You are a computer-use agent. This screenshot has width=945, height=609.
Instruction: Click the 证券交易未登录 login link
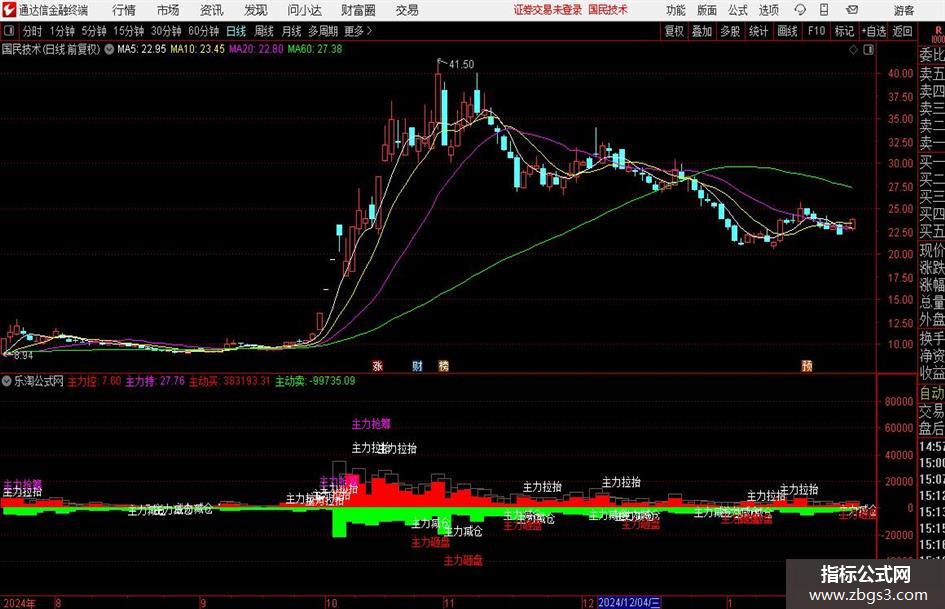[x=548, y=10]
